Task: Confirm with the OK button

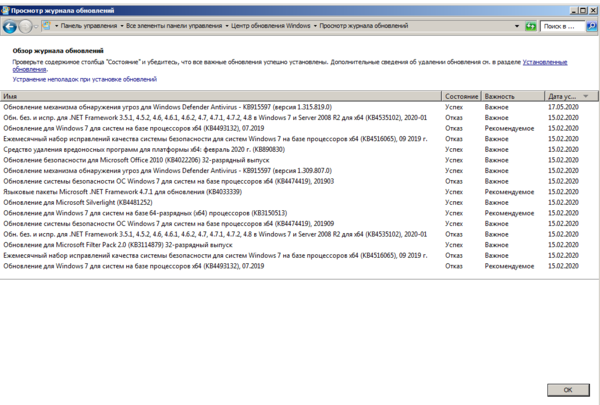Action: pos(568,390)
